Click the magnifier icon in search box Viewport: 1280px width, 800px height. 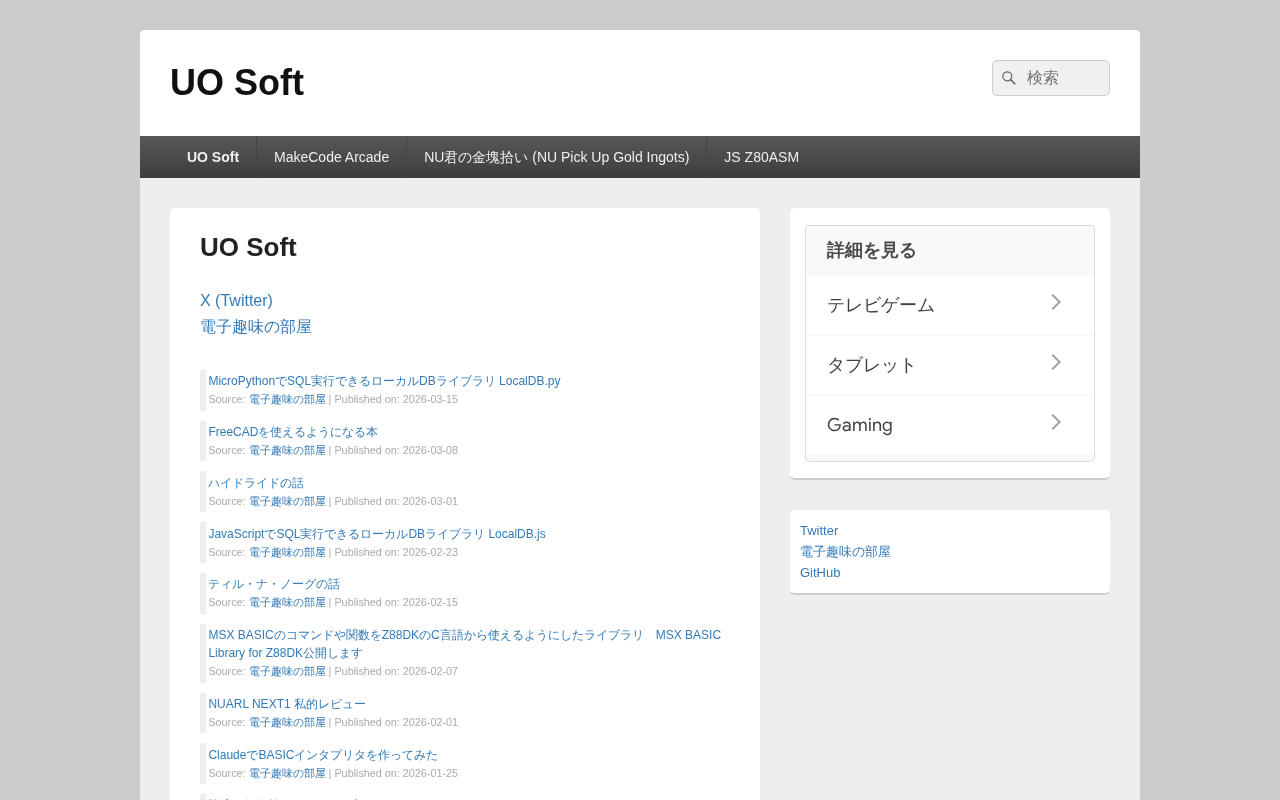1009,78
